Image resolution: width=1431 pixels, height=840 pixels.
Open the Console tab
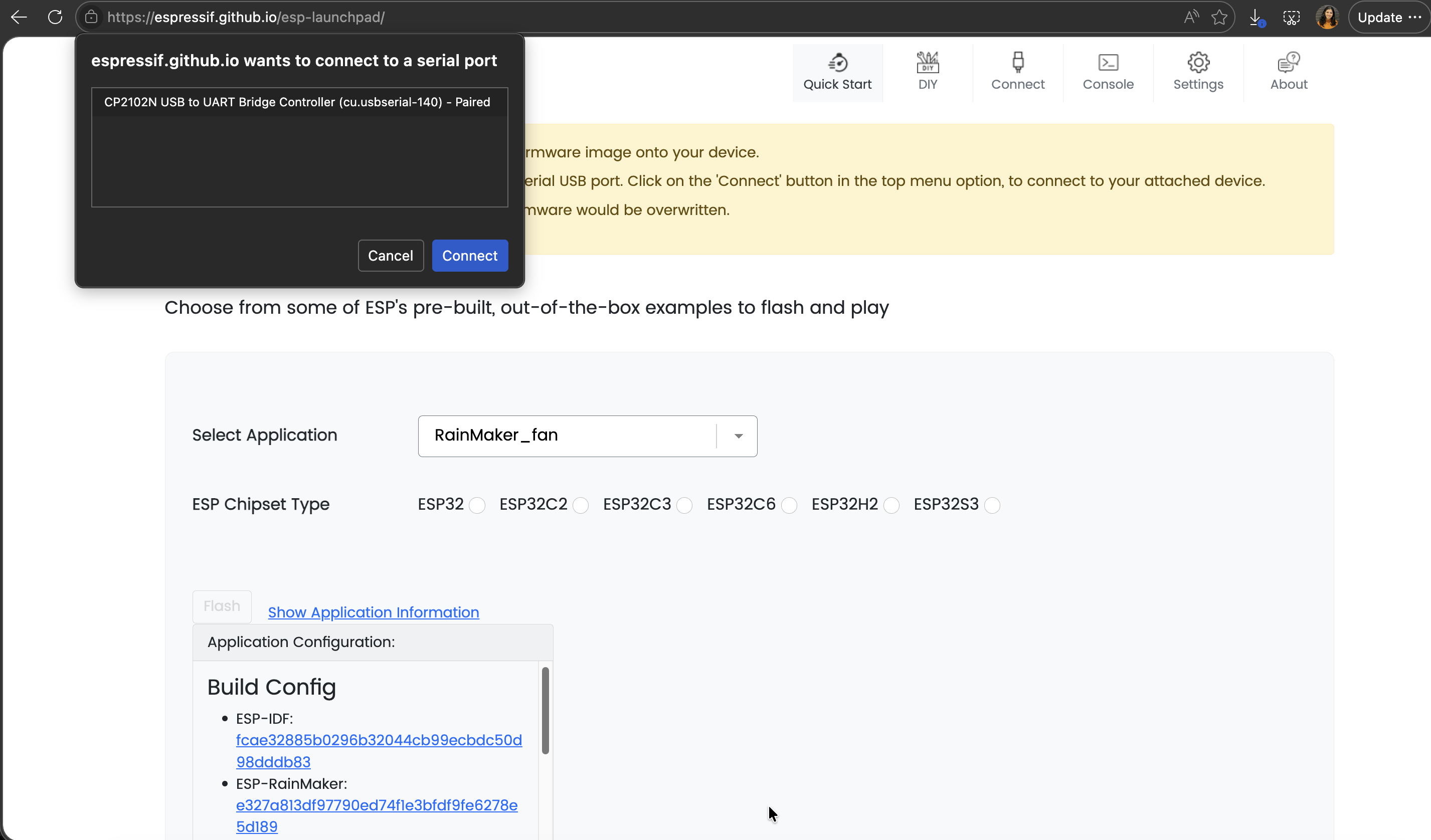[1108, 73]
